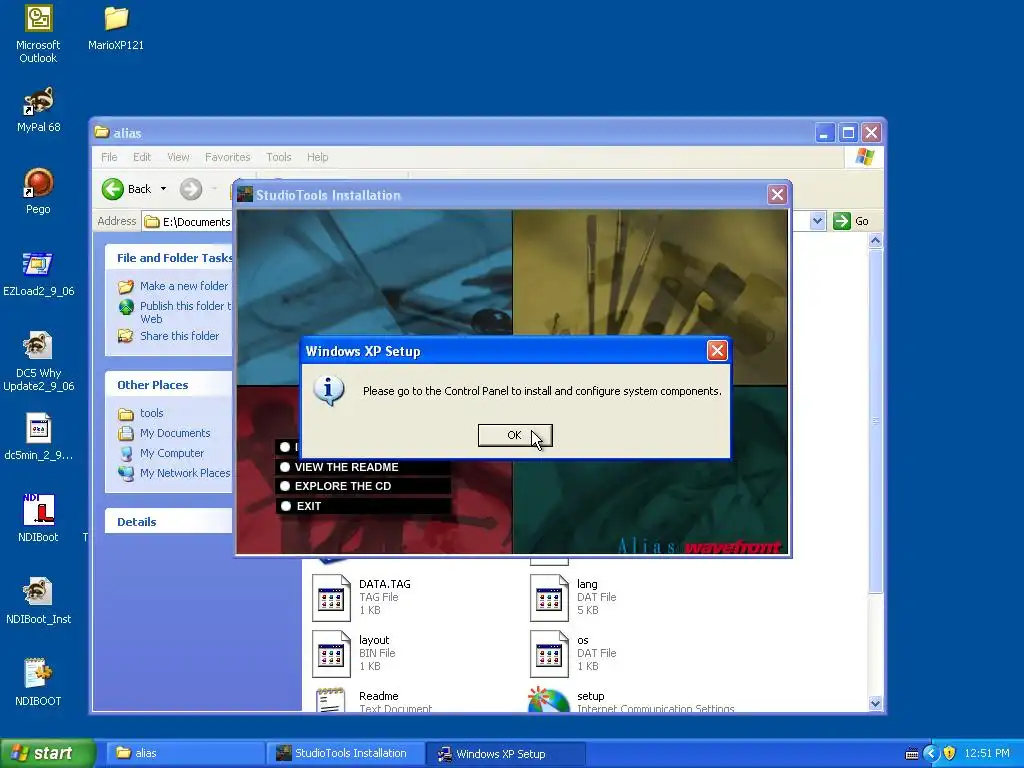Click the Forward arrow in alias toolbar
The width and height of the screenshot is (1024, 768).
191,189
